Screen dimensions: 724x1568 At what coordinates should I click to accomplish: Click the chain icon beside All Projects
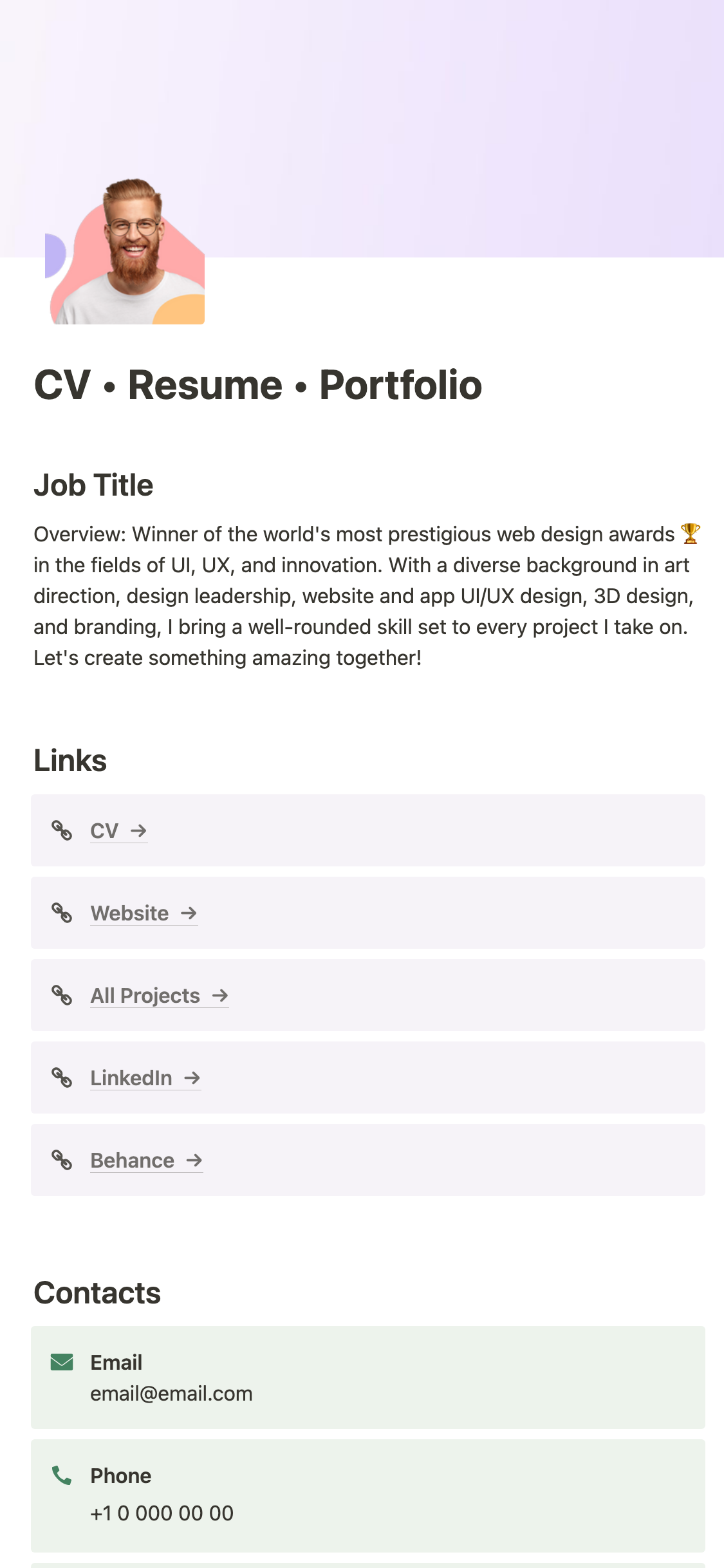pyautogui.click(x=62, y=995)
